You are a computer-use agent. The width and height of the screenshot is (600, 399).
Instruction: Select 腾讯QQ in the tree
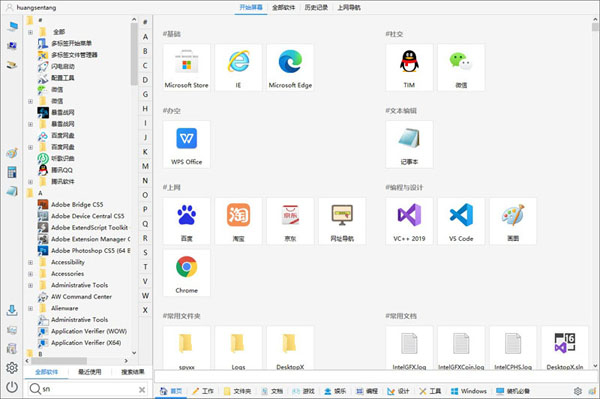click(62, 170)
